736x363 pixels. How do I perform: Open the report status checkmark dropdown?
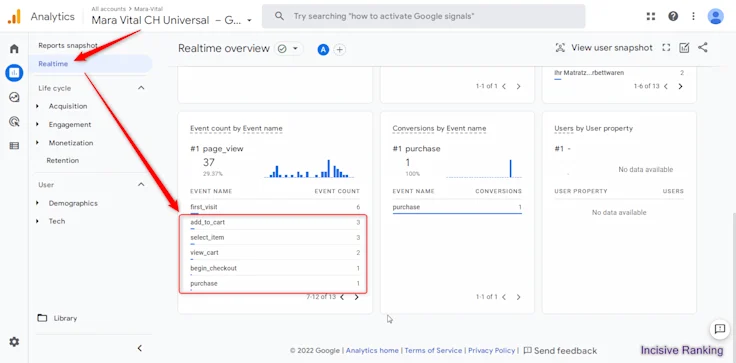289,49
